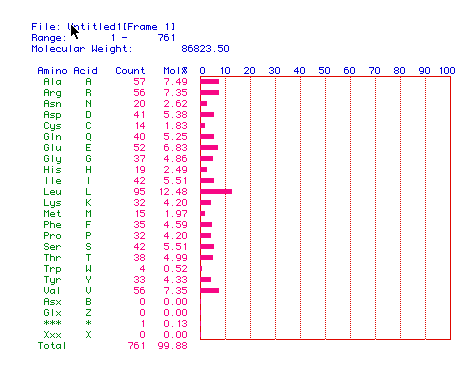Select the Ile row label
Image resolution: width=472 pixels, height=380 pixels.
pos(53,181)
